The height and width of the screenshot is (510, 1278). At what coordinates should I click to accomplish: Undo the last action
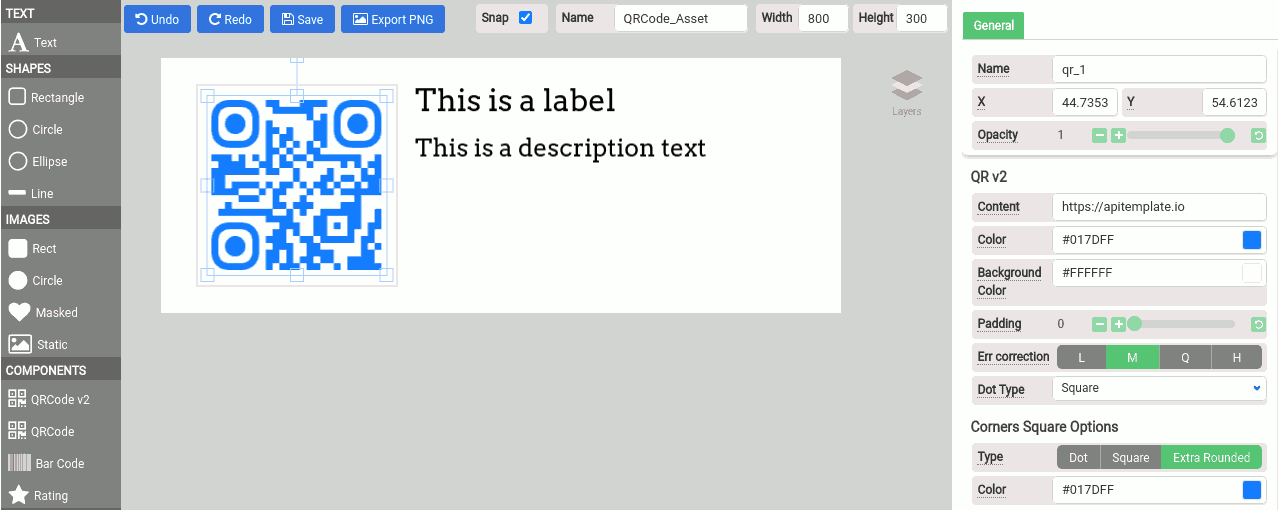(157, 19)
